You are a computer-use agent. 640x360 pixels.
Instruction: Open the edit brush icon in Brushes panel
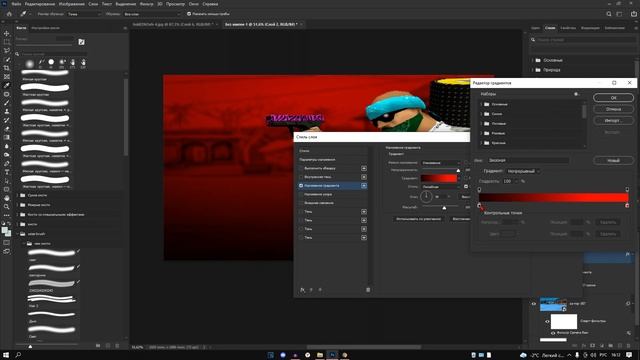click(82, 42)
